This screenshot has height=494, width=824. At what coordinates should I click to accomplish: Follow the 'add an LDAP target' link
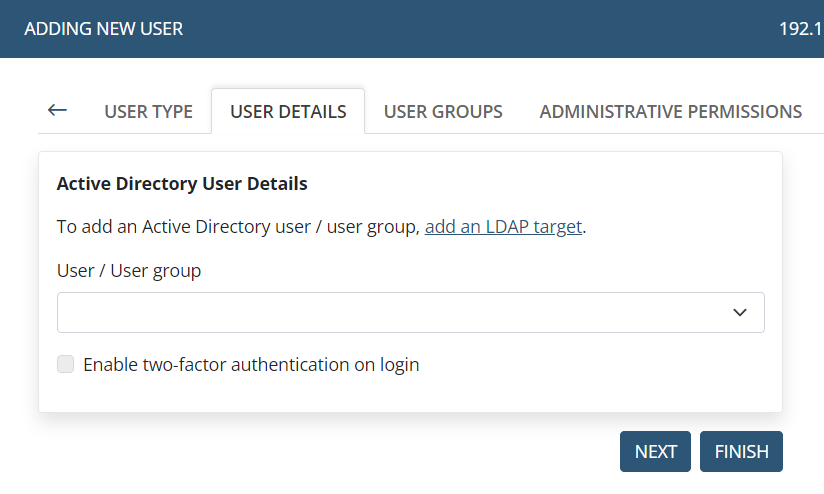click(503, 227)
